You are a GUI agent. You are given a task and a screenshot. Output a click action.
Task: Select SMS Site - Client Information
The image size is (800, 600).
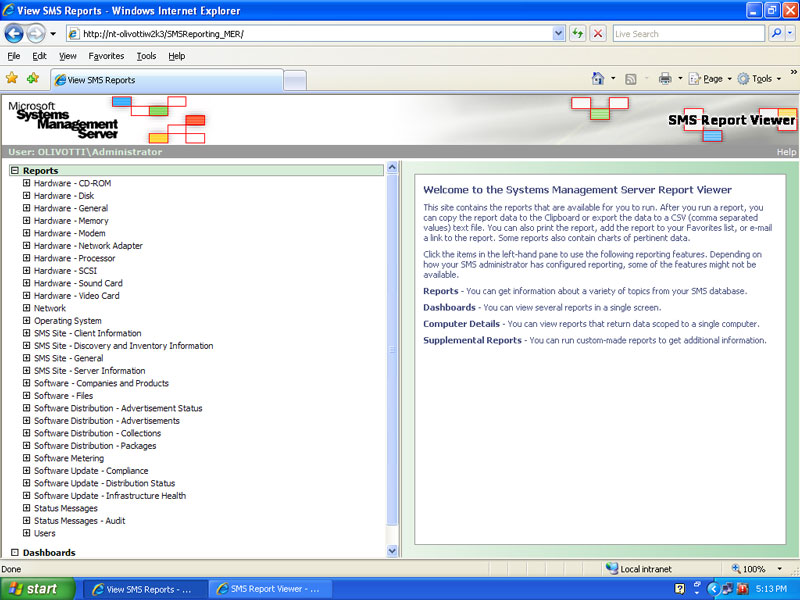coord(88,333)
